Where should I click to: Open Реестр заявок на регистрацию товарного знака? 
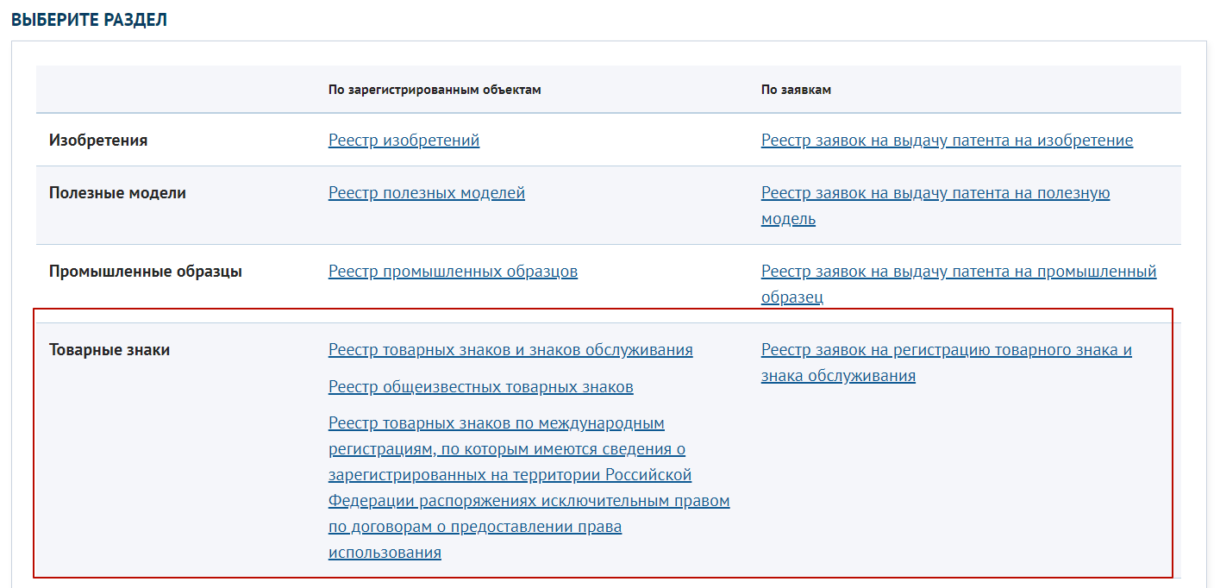tap(946, 363)
